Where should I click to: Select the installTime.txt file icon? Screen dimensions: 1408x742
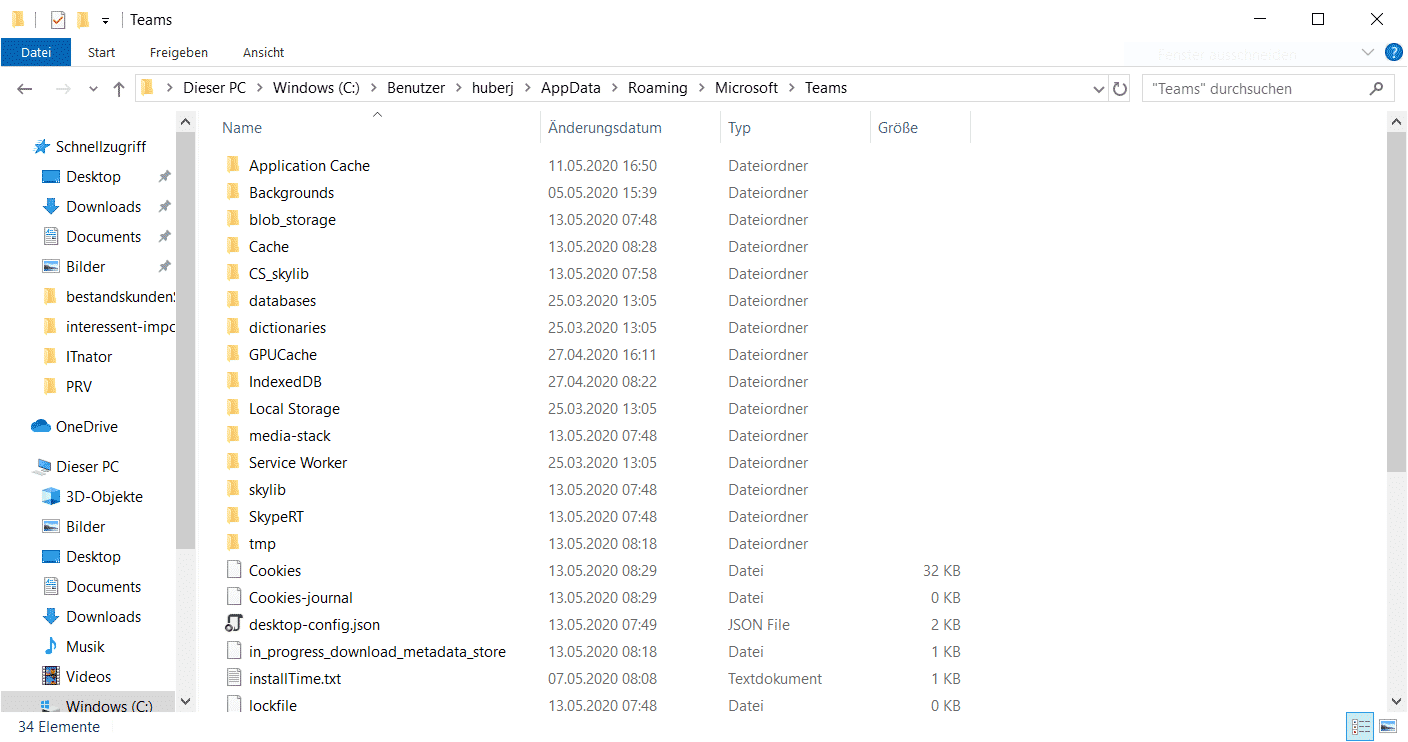point(233,678)
